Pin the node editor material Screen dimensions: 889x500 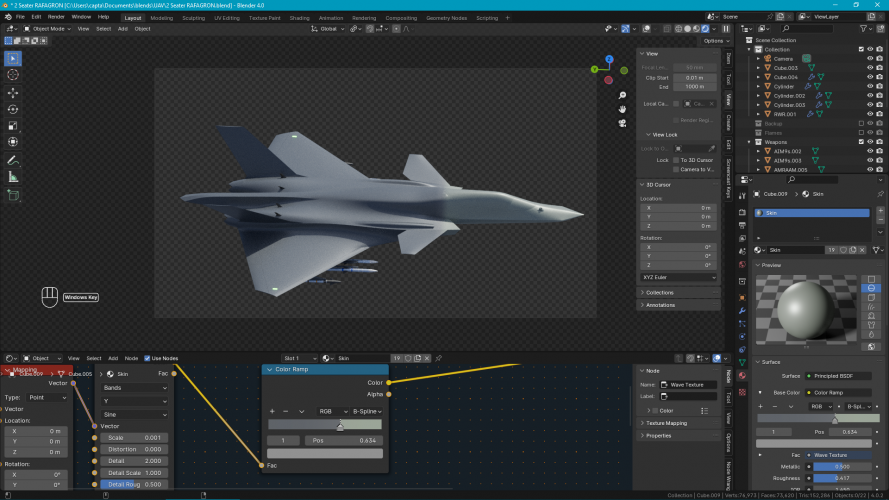439,358
